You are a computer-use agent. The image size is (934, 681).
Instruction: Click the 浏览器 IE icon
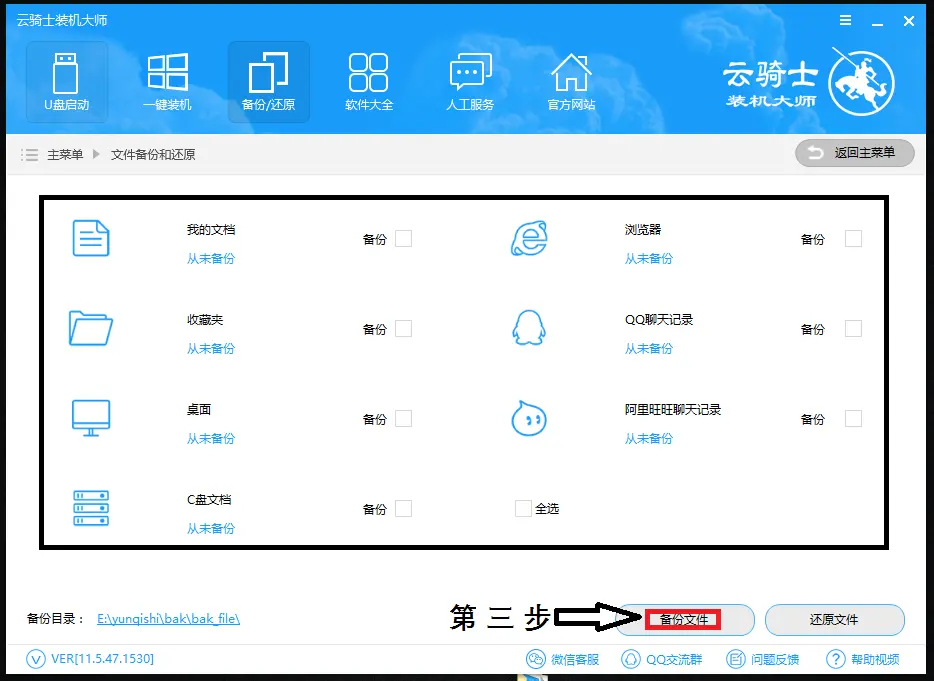coord(529,238)
